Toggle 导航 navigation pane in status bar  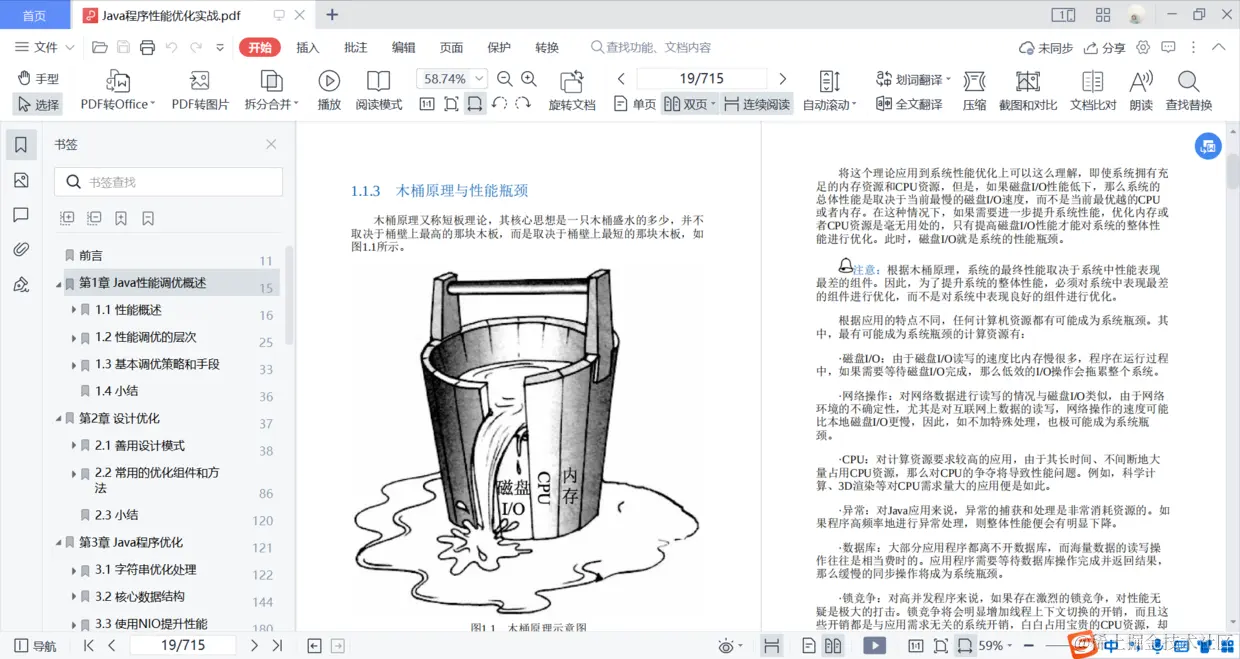(x=35, y=646)
